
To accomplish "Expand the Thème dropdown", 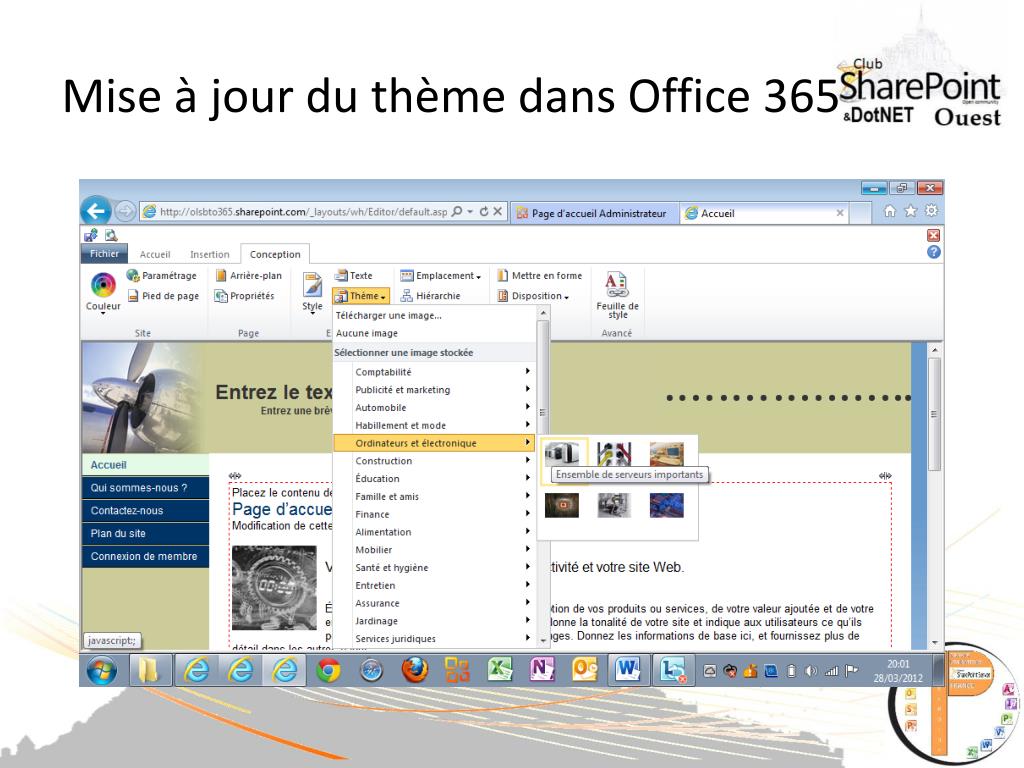I will pyautogui.click(x=361, y=296).
